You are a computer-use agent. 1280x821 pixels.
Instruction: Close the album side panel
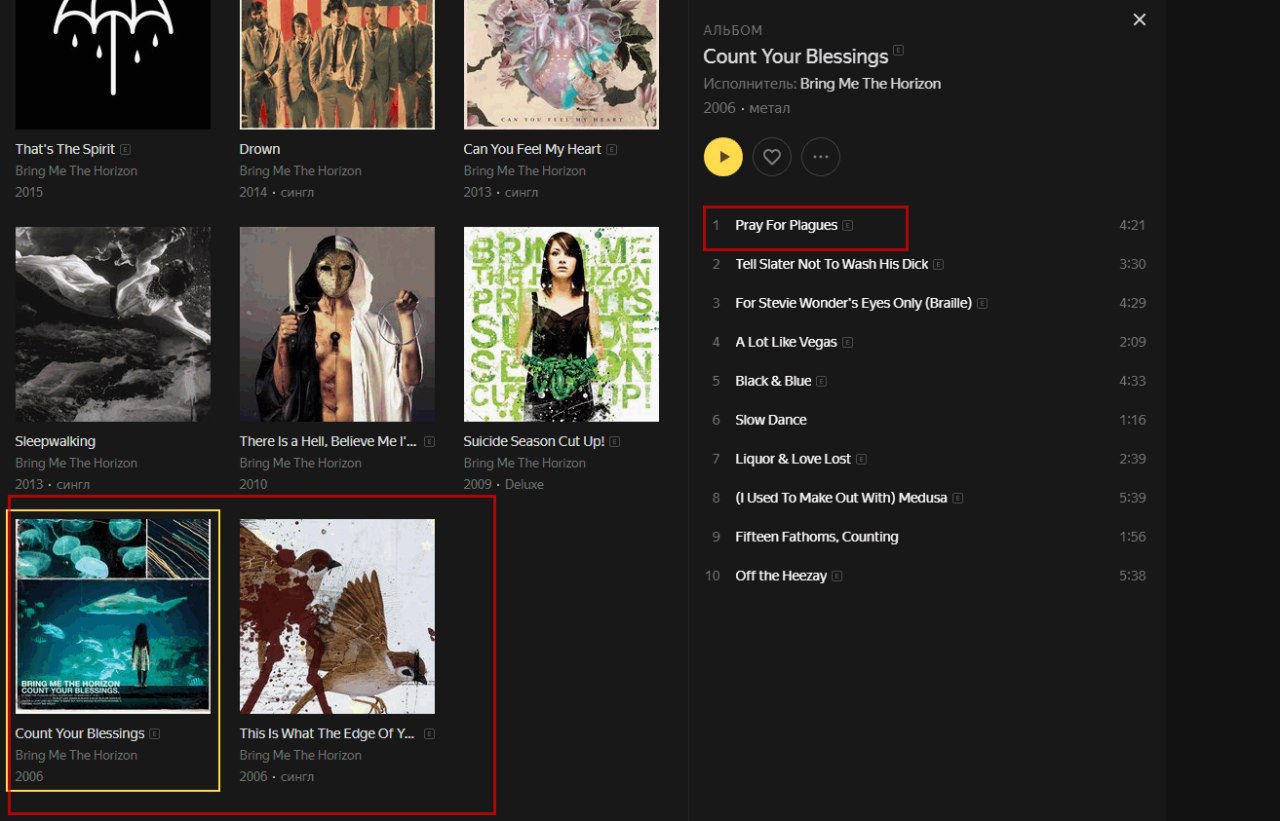point(1139,20)
